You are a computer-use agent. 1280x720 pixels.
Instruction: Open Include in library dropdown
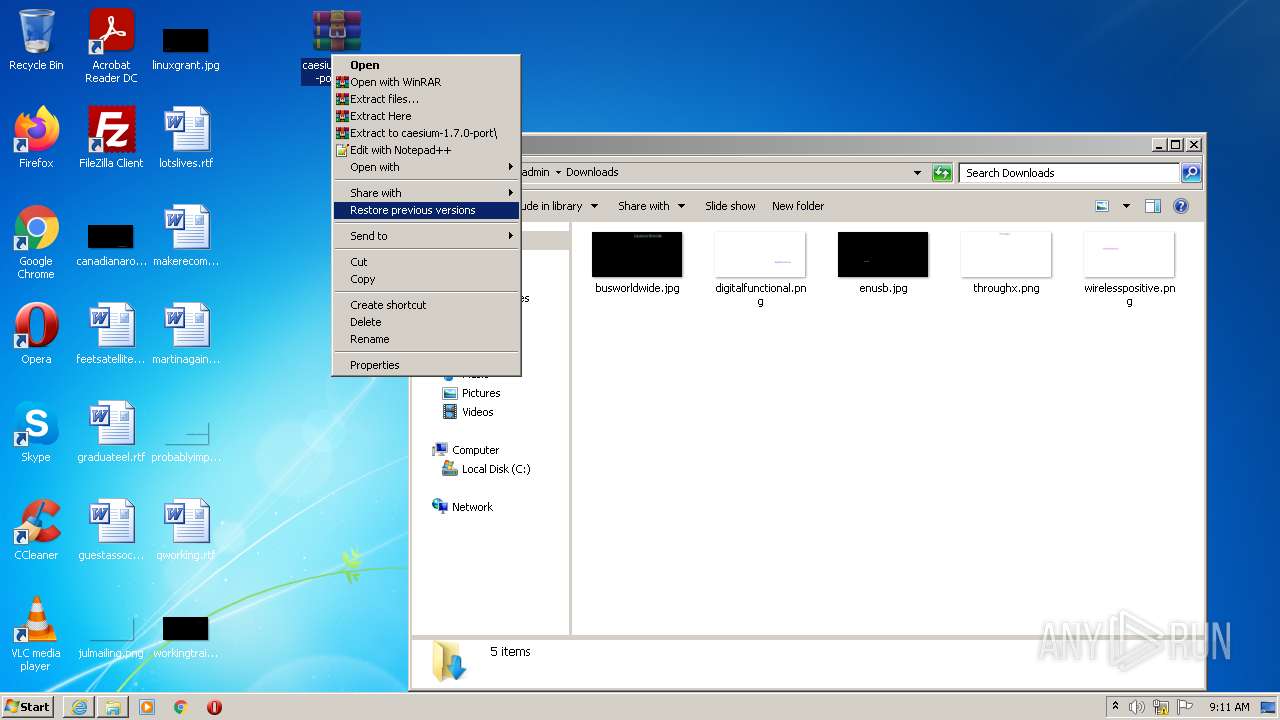[x=562, y=206]
